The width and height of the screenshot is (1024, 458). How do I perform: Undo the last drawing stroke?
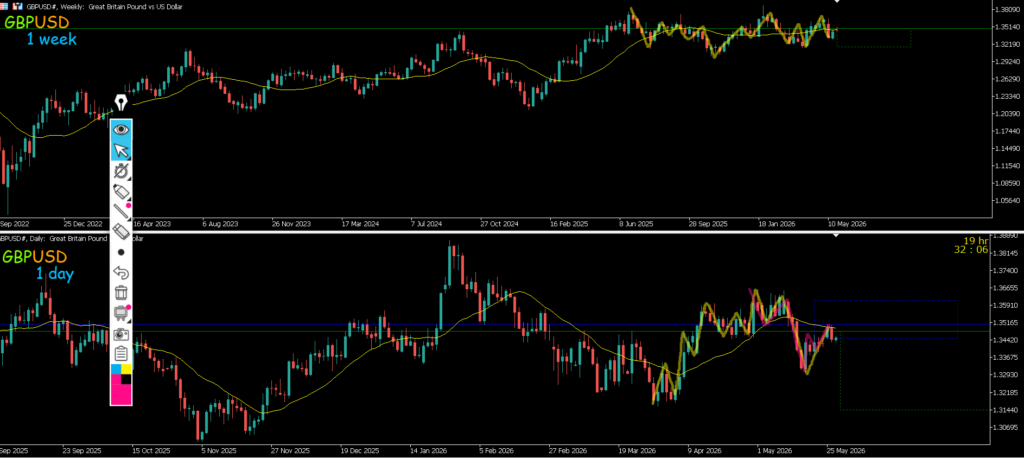coord(121,272)
